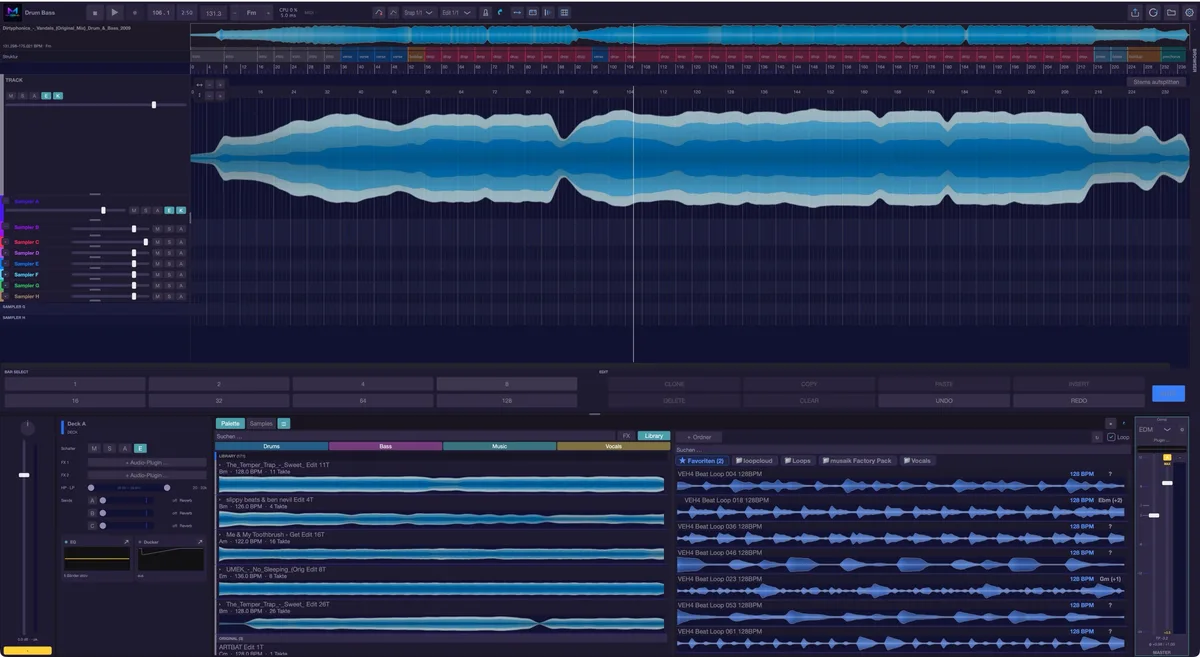Viewport: 1200px width, 657px height.
Task: Toggle the lock icon in the top toolbar
Action: (486, 12)
